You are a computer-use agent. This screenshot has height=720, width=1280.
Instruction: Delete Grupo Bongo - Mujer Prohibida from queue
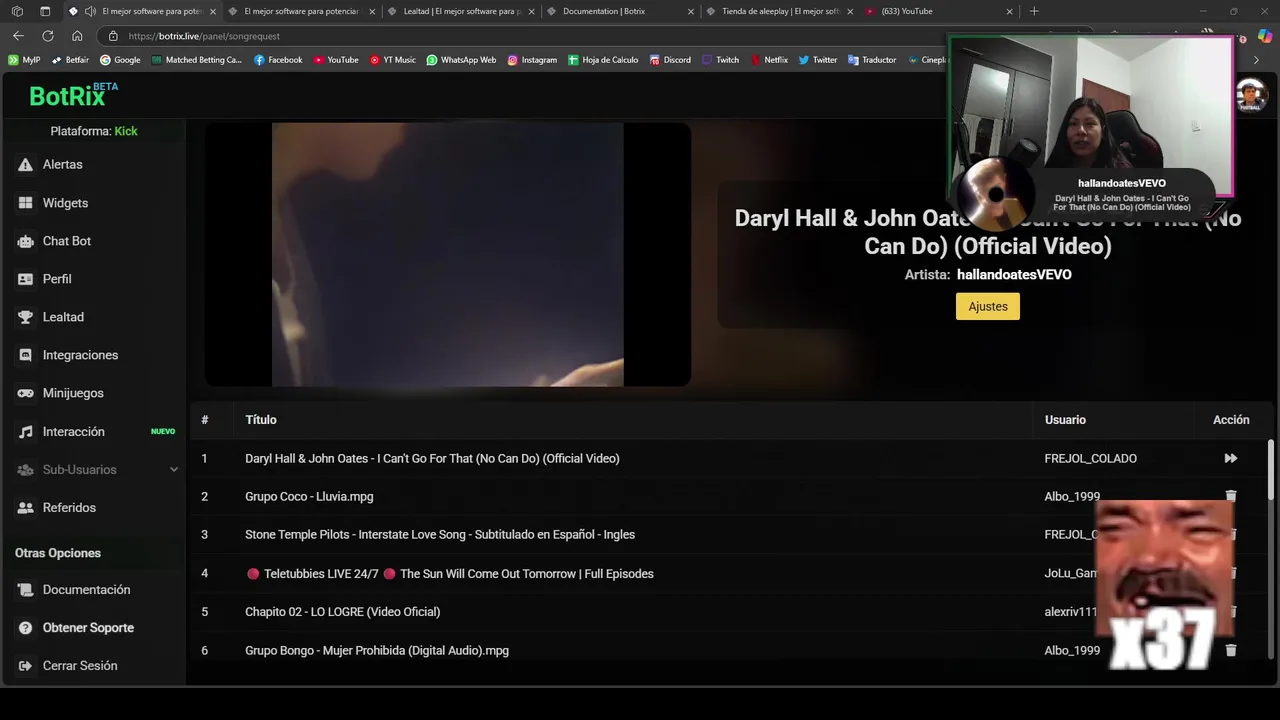[x=1231, y=650]
